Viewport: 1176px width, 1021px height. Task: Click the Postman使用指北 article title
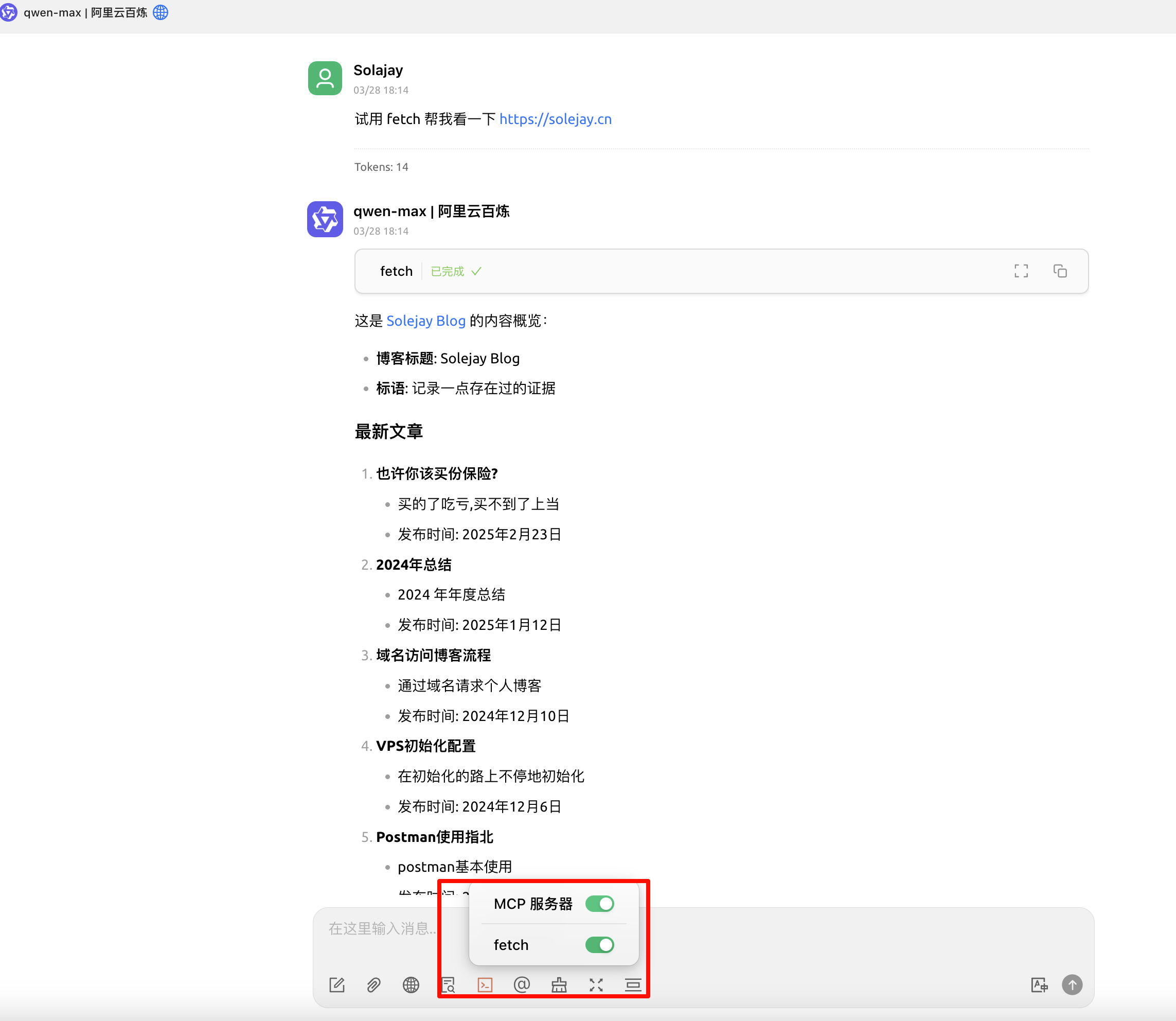[435, 837]
